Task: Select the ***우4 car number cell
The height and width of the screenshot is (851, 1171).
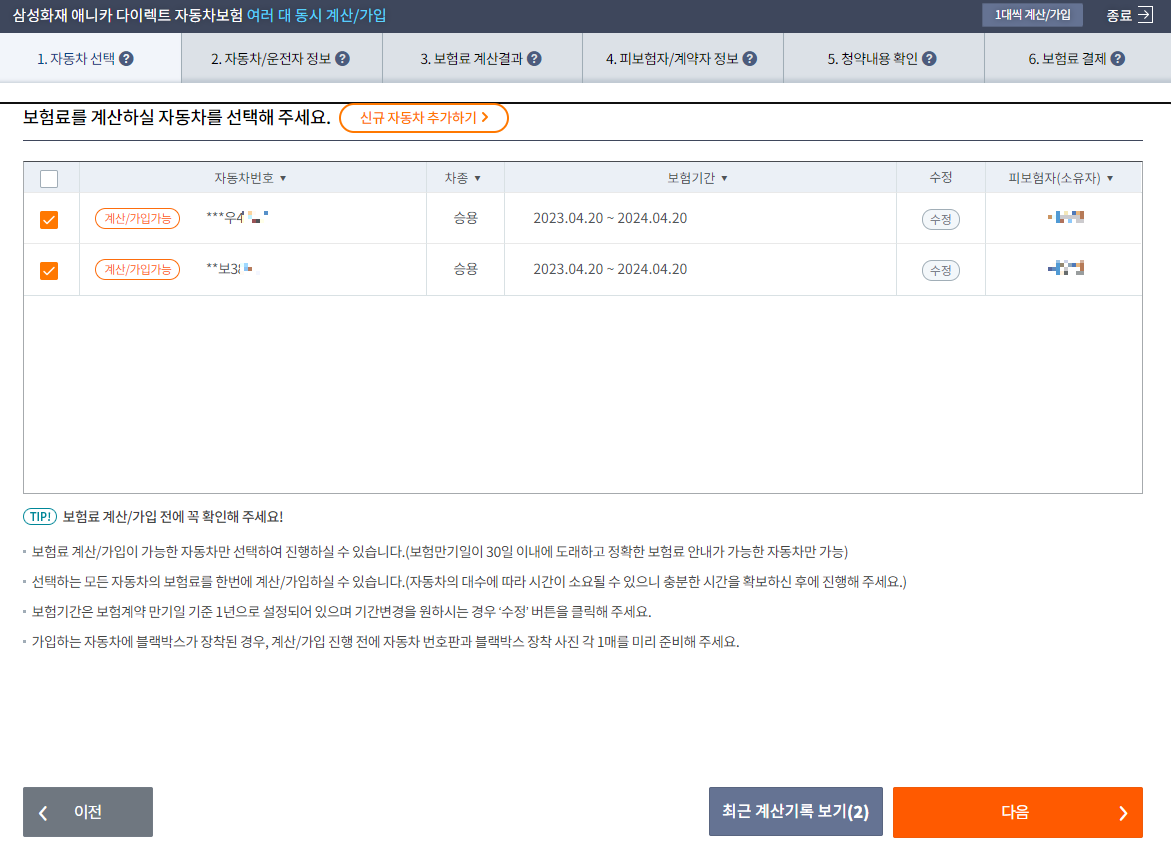Action: click(x=237, y=218)
